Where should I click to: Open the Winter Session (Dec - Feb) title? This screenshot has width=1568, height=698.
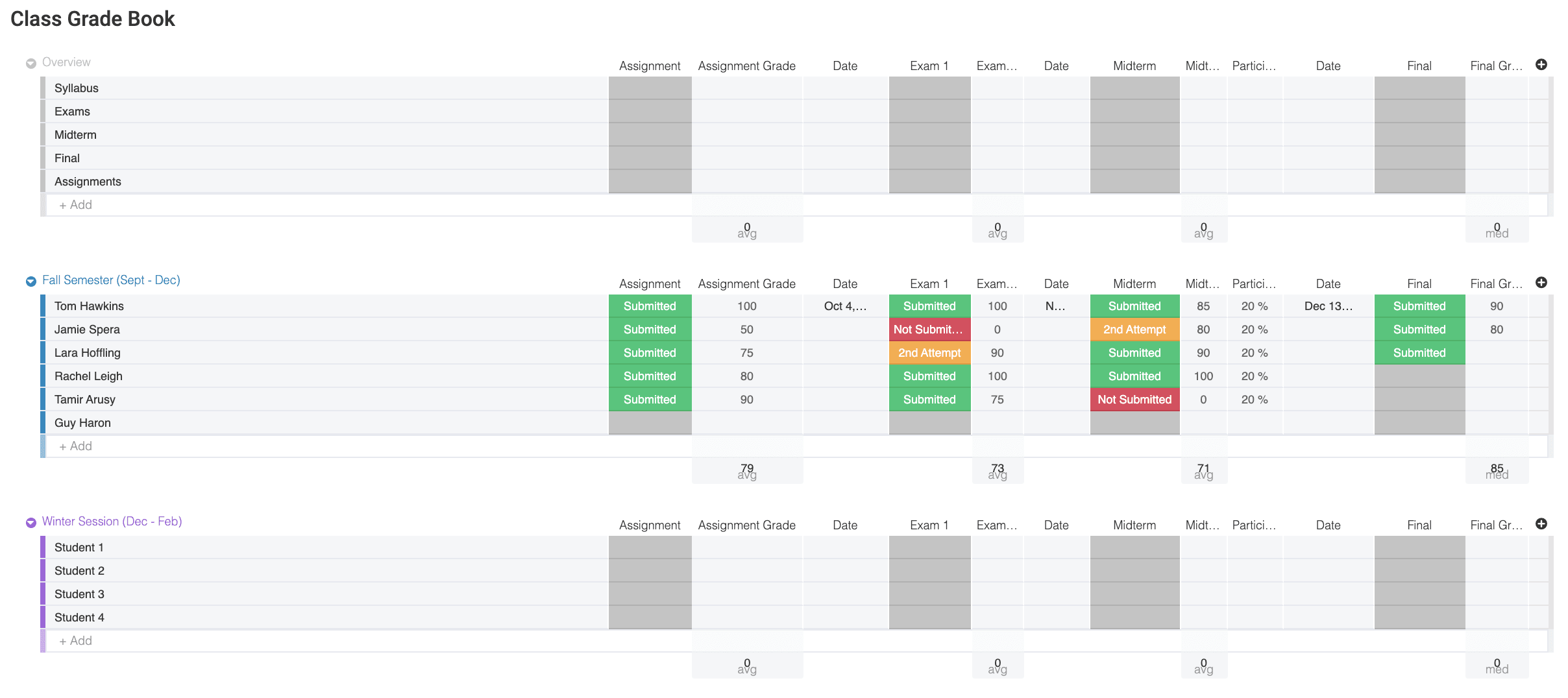112,522
